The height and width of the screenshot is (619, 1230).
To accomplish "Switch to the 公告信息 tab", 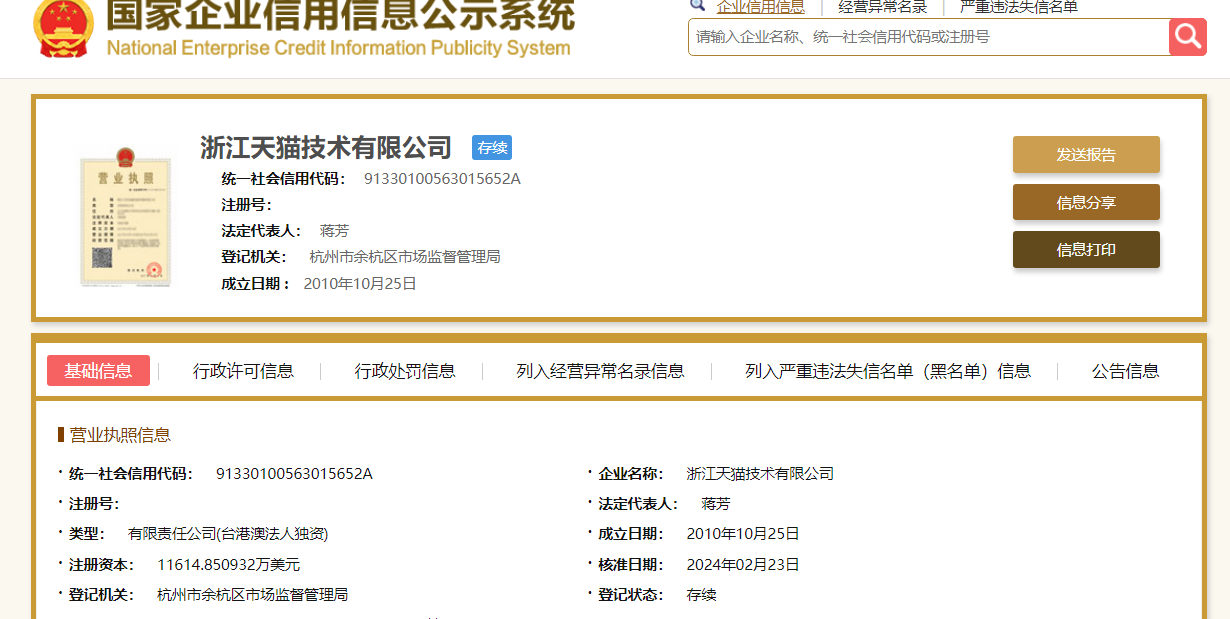I will (x=1125, y=371).
